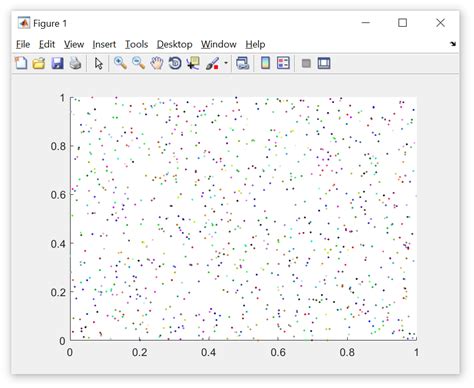Activate the Zoom In magnifier
Viewport: 474px width, 388px height.
coord(120,63)
